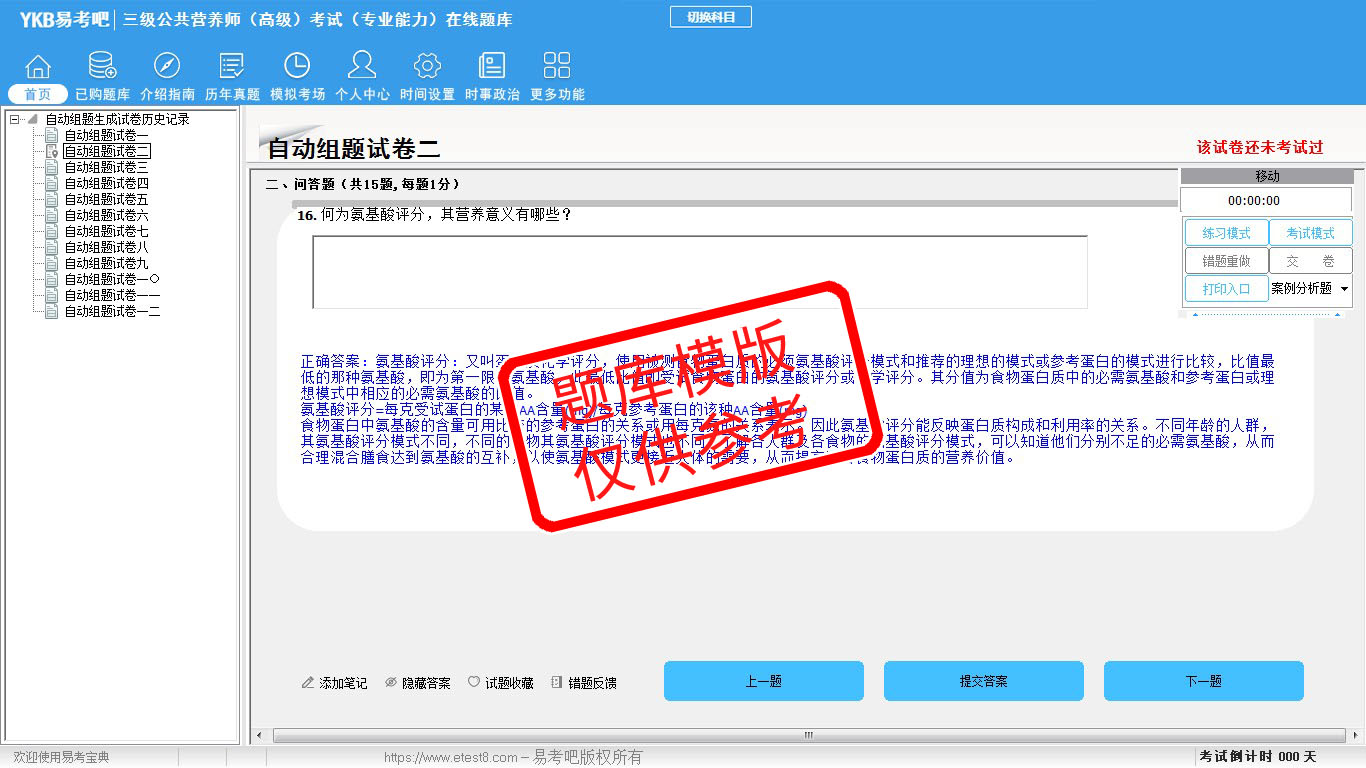Image resolution: width=1366 pixels, height=768 pixels.
Task: Click the horizontal scrollbar at the bottom
Action: (x=808, y=736)
